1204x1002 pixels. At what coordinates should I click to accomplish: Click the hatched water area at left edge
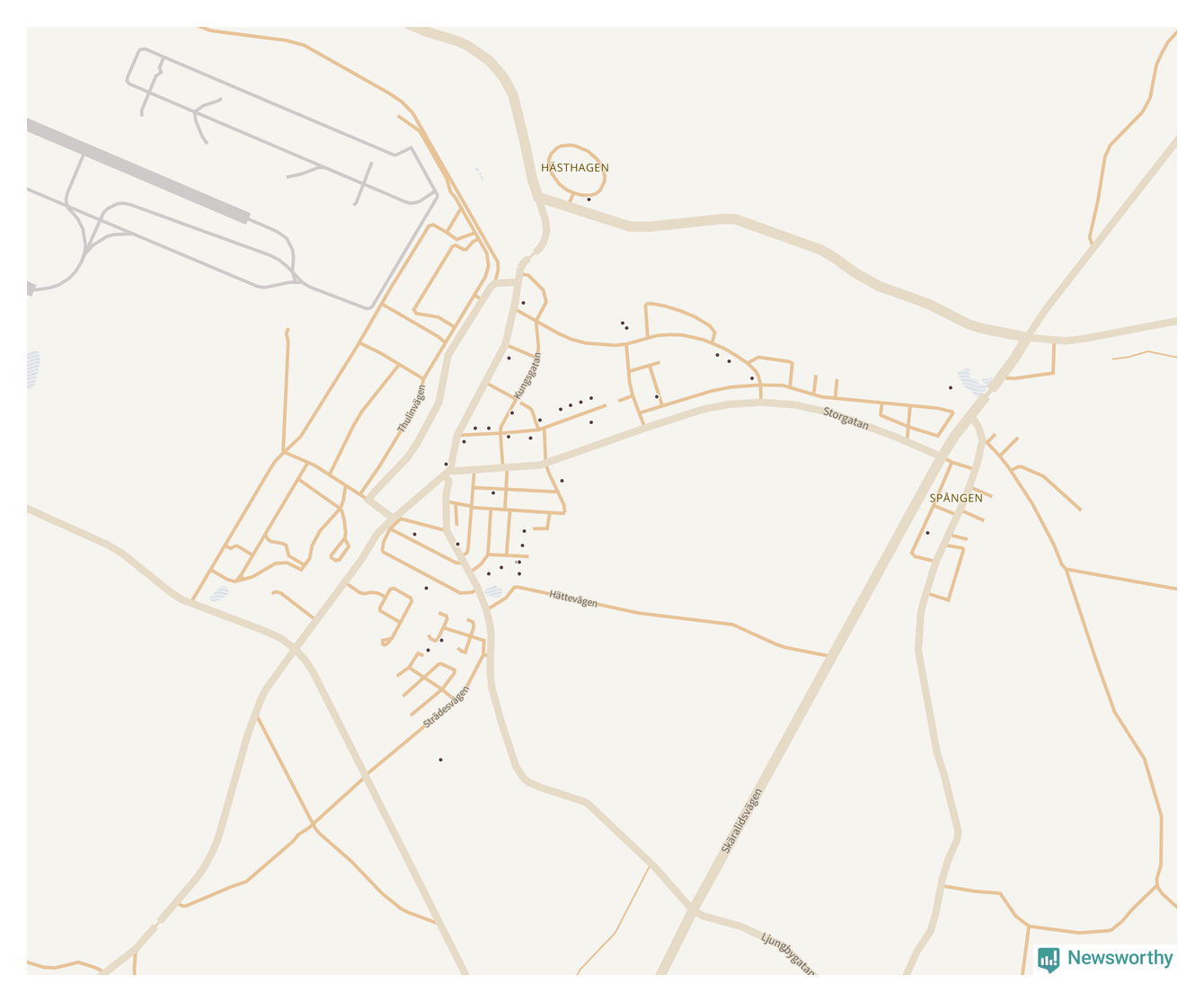pos(33,369)
